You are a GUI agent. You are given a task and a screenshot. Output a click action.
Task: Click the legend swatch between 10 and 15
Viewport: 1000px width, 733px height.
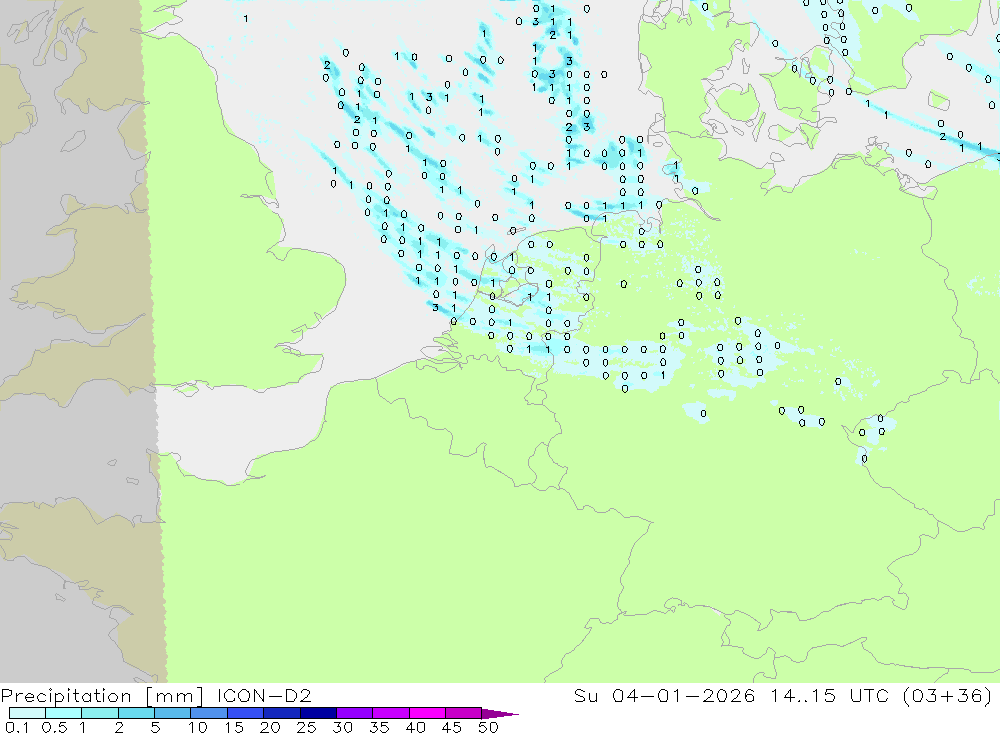(x=209, y=713)
